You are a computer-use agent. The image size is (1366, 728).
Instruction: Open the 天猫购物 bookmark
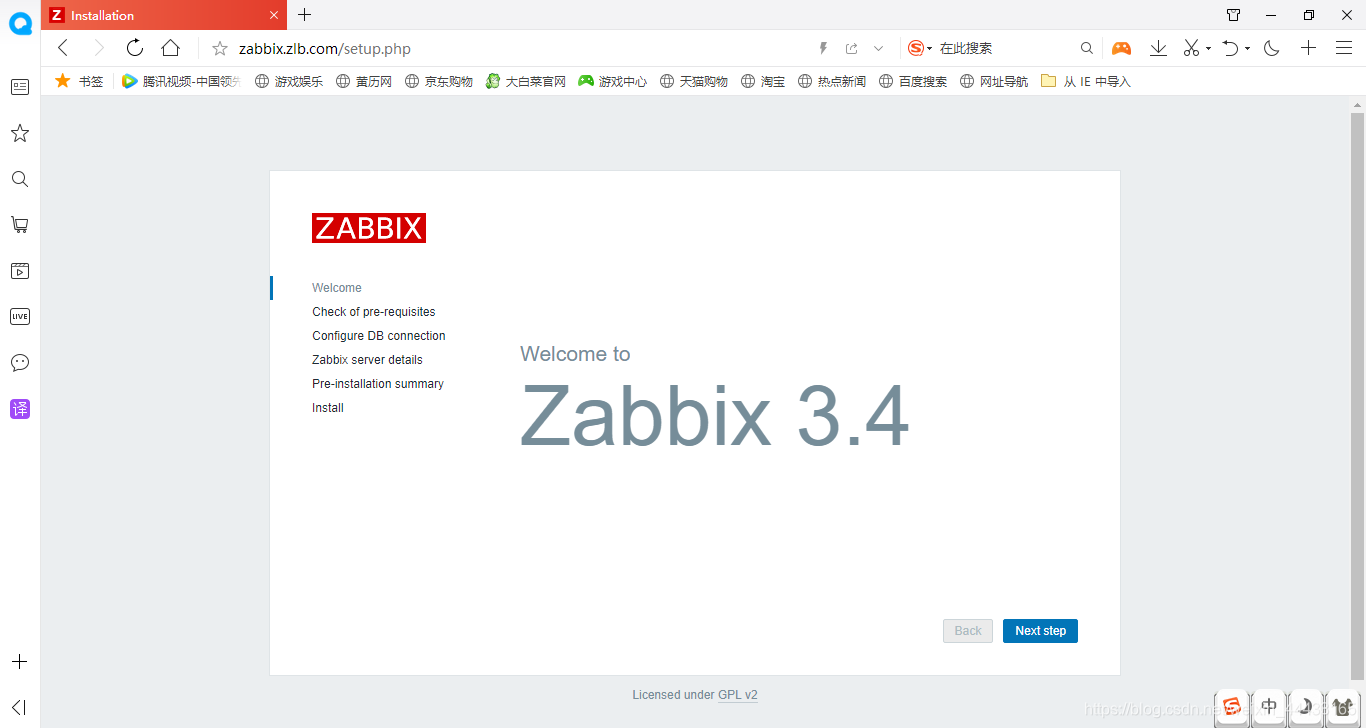(x=694, y=81)
